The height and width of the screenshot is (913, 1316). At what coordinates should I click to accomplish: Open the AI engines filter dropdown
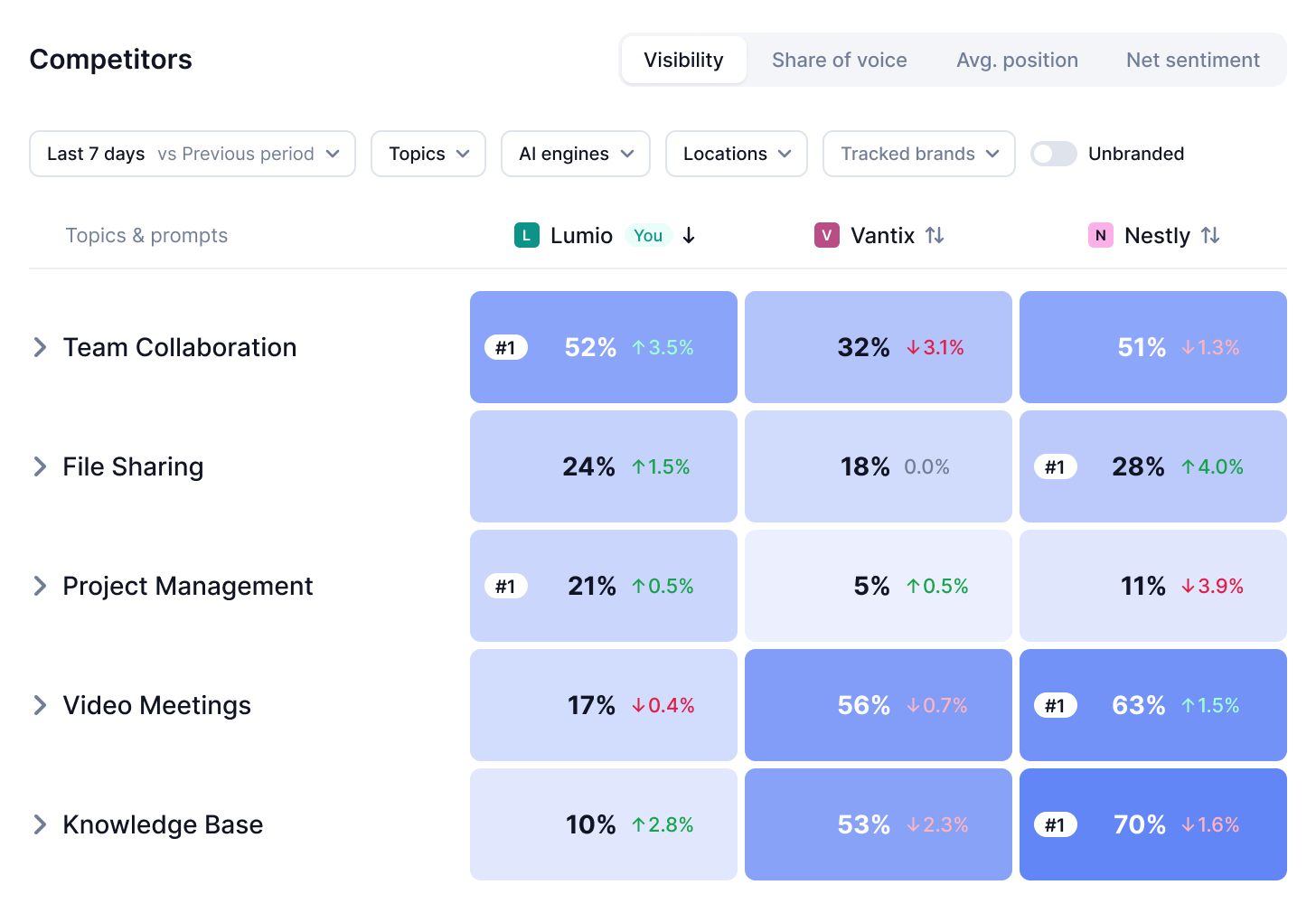point(576,154)
